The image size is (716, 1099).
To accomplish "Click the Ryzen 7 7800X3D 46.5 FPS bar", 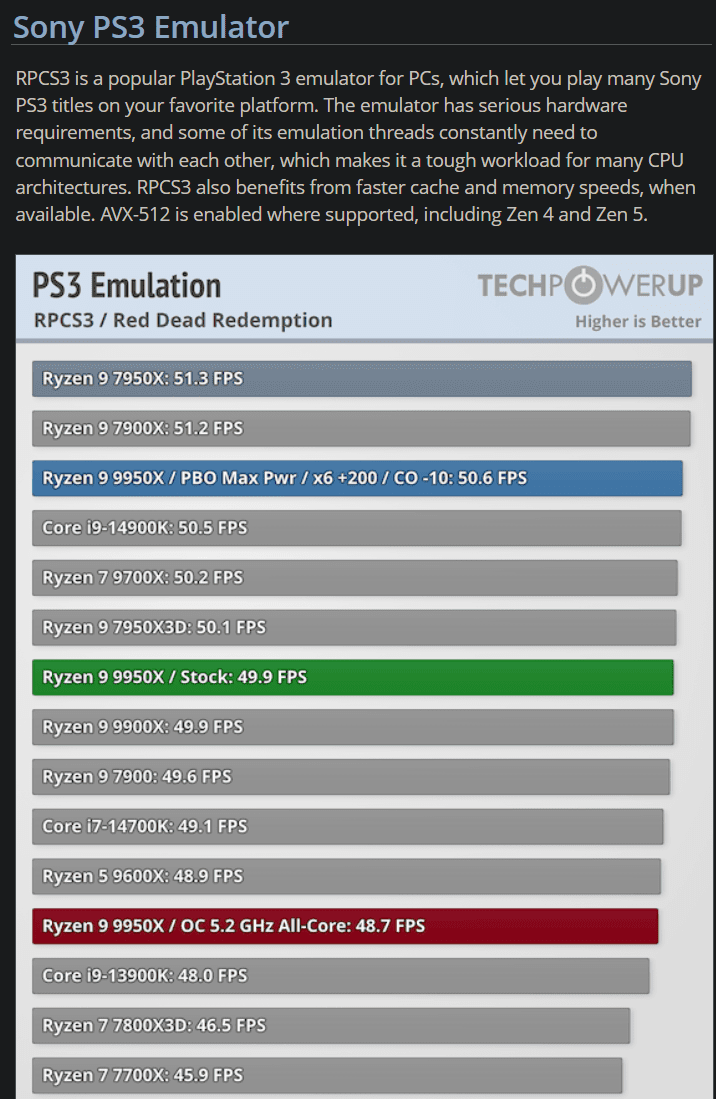I will click(331, 1025).
